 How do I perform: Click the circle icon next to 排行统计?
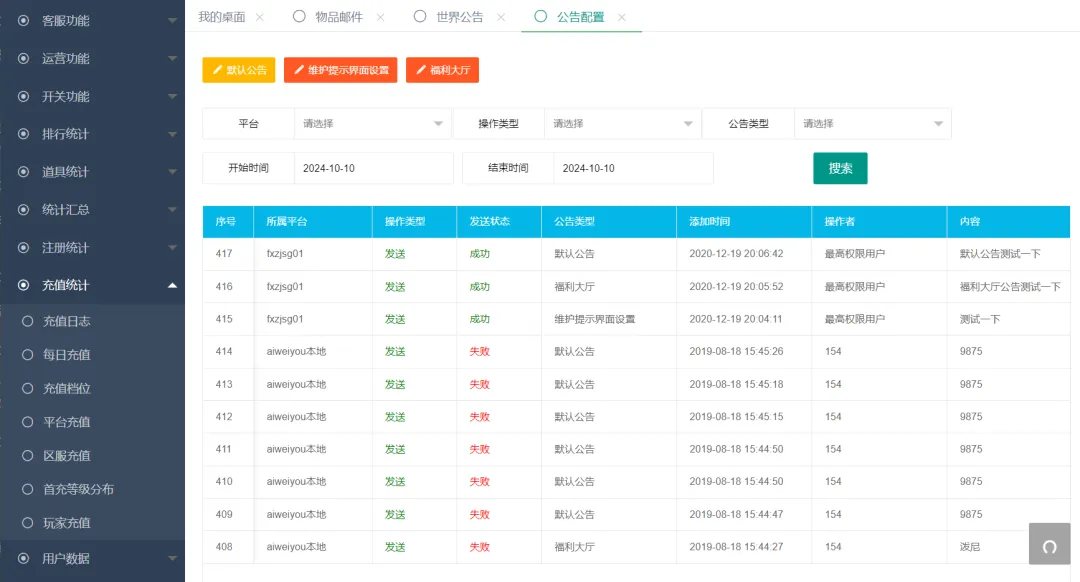click(x=24, y=134)
